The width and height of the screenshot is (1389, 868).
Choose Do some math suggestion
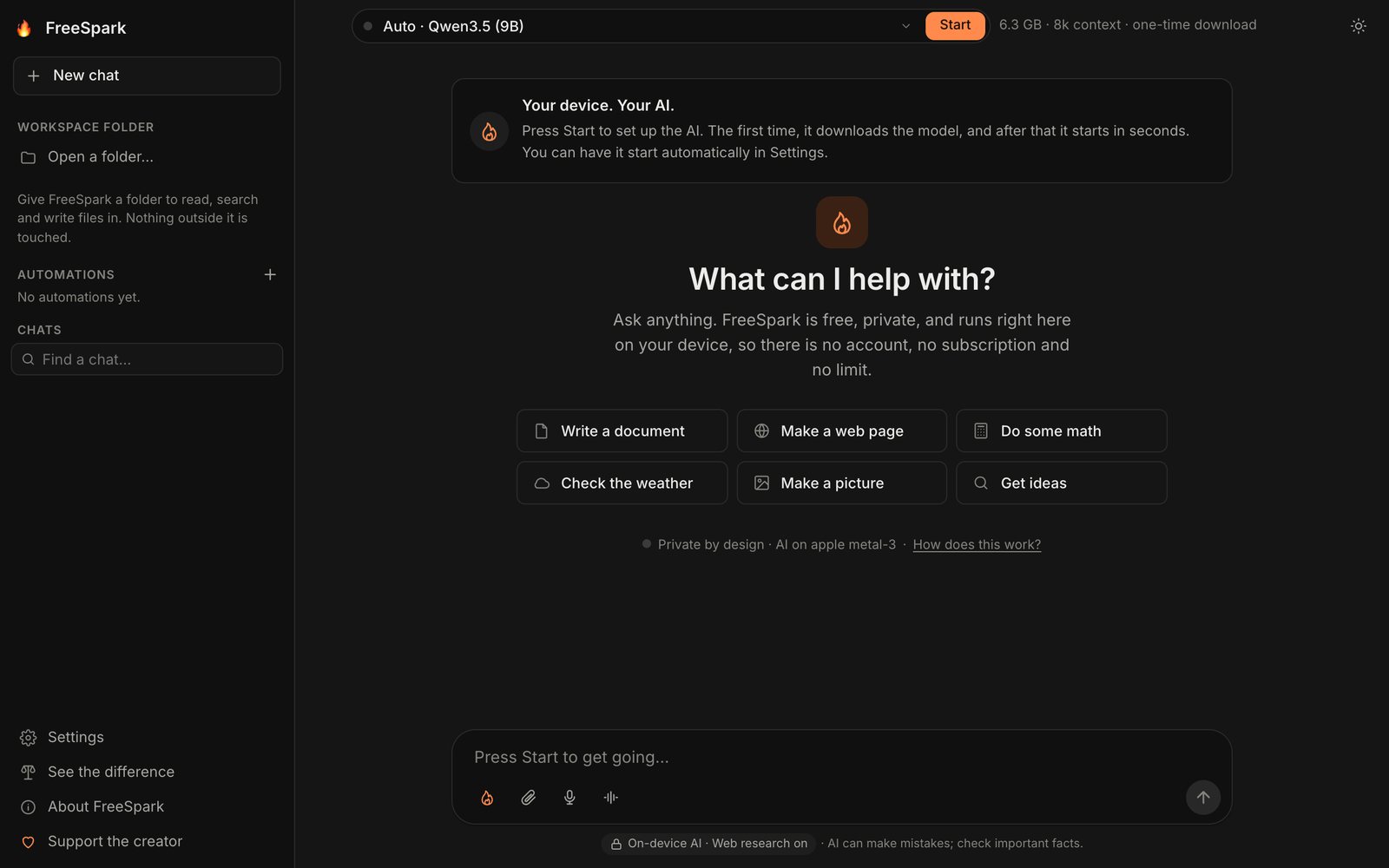pos(1061,431)
